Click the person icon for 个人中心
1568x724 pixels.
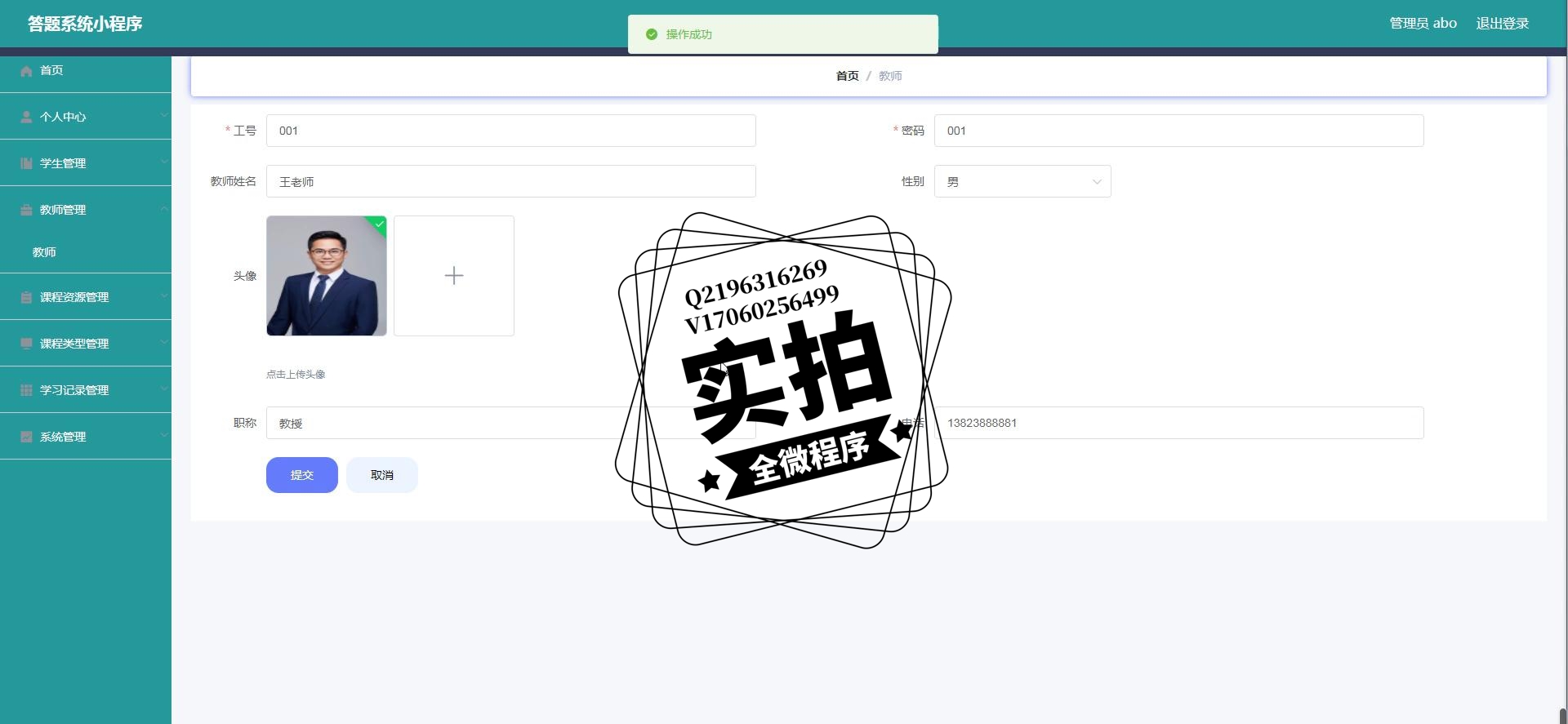click(x=26, y=117)
